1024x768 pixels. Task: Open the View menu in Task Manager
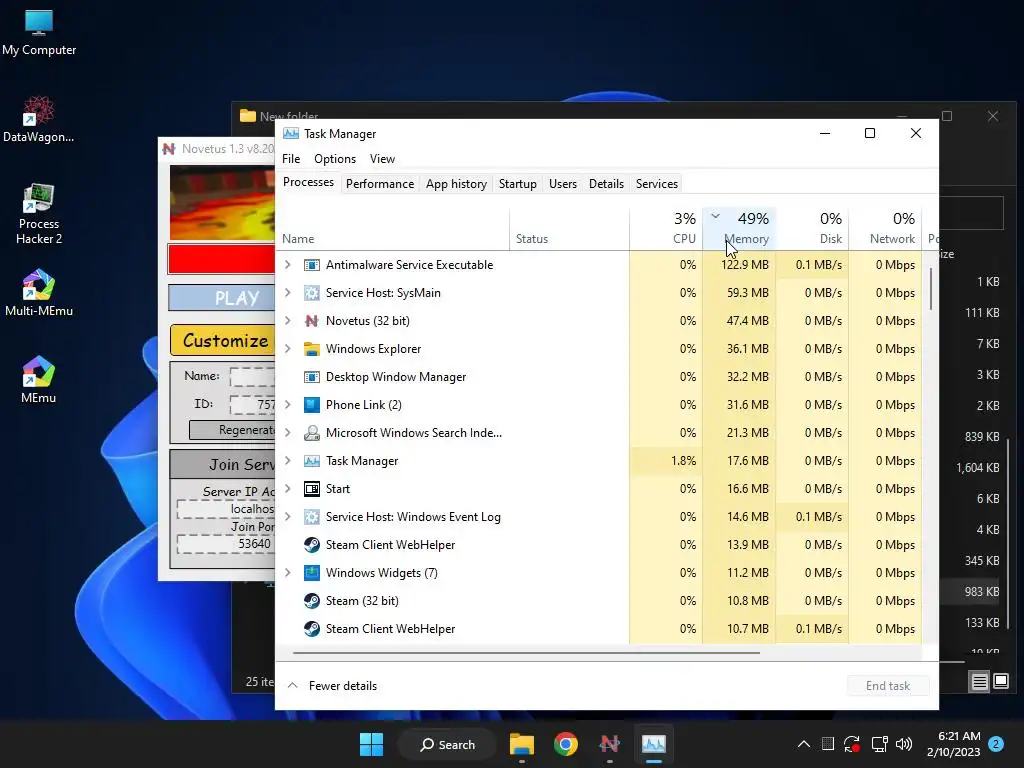click(x=382, y=159)
